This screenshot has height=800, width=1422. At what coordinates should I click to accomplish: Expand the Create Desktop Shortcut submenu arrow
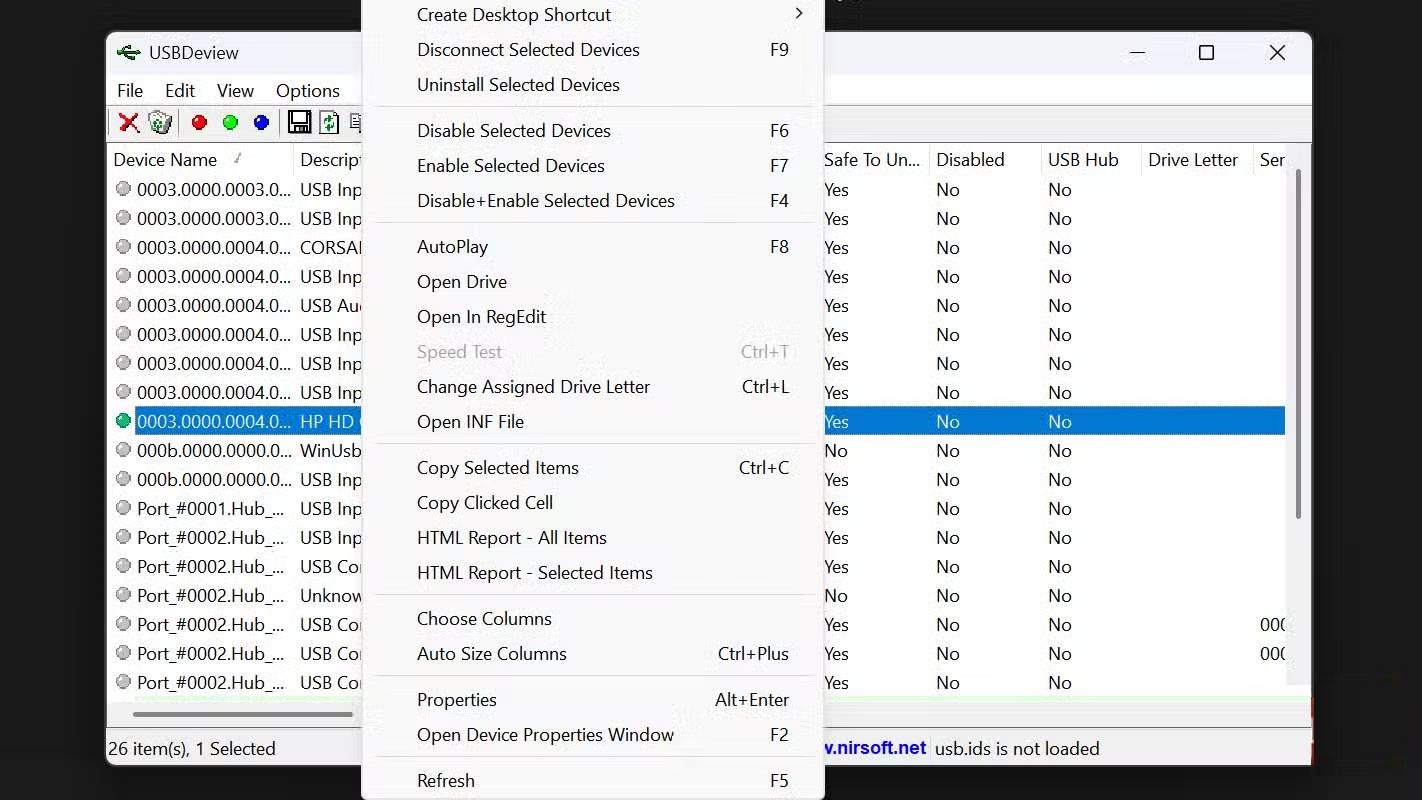click(x=798, y=14)
